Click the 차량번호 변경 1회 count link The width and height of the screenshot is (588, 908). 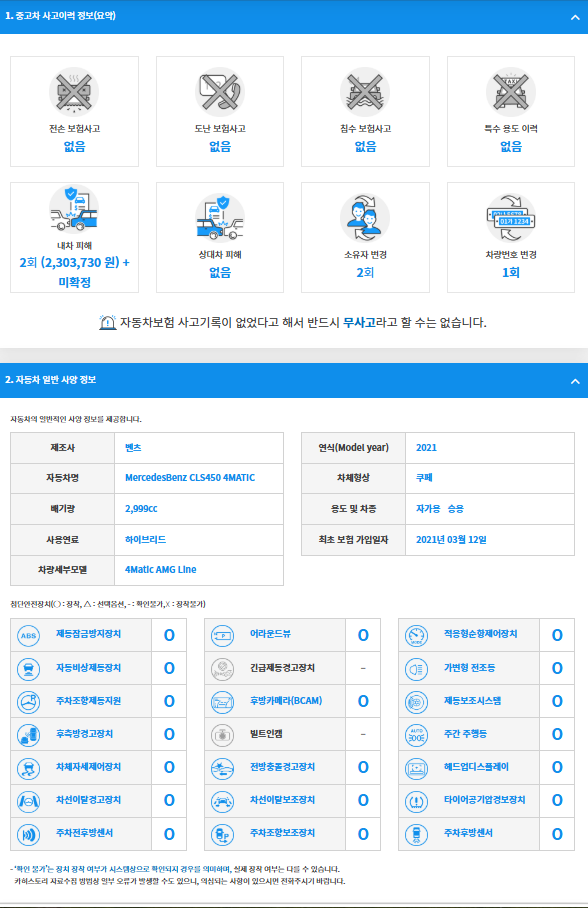click(510, 273)
